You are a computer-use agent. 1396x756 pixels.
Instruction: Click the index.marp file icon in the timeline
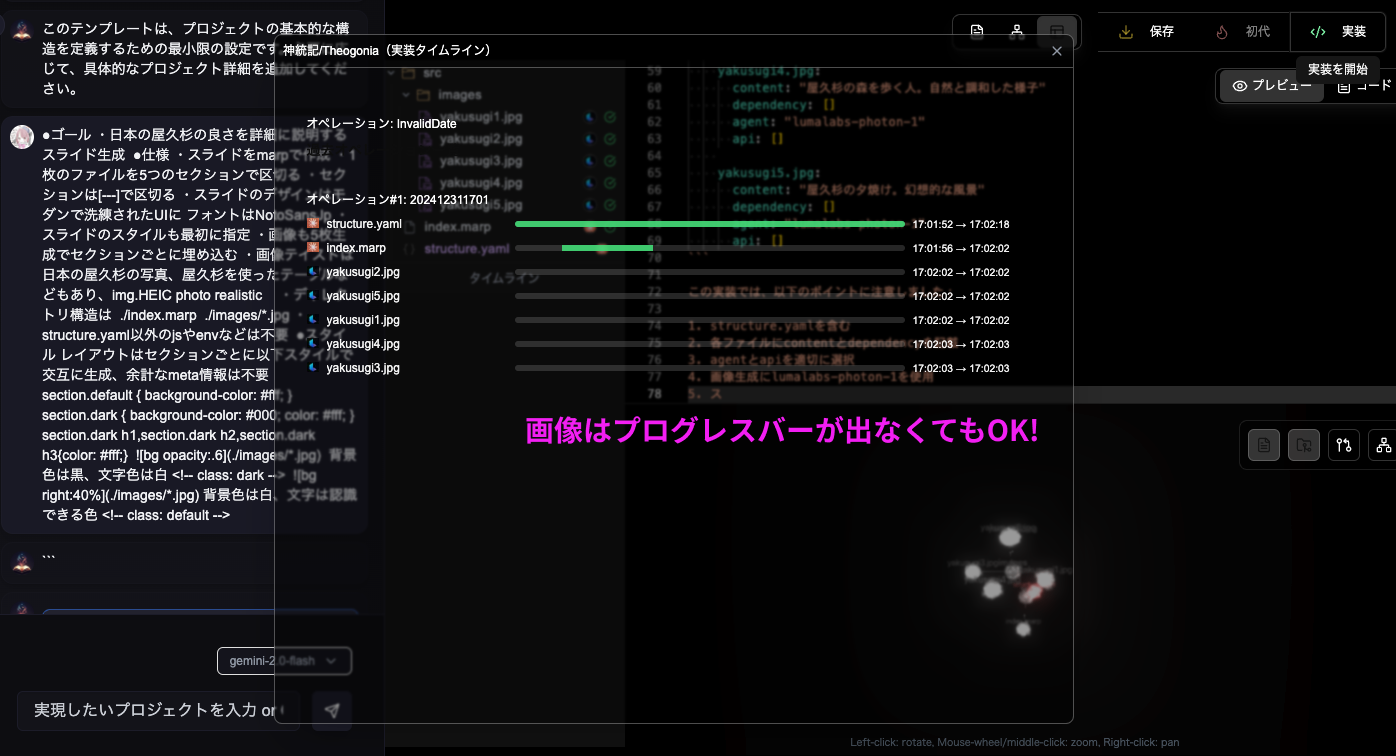(313, 248)
